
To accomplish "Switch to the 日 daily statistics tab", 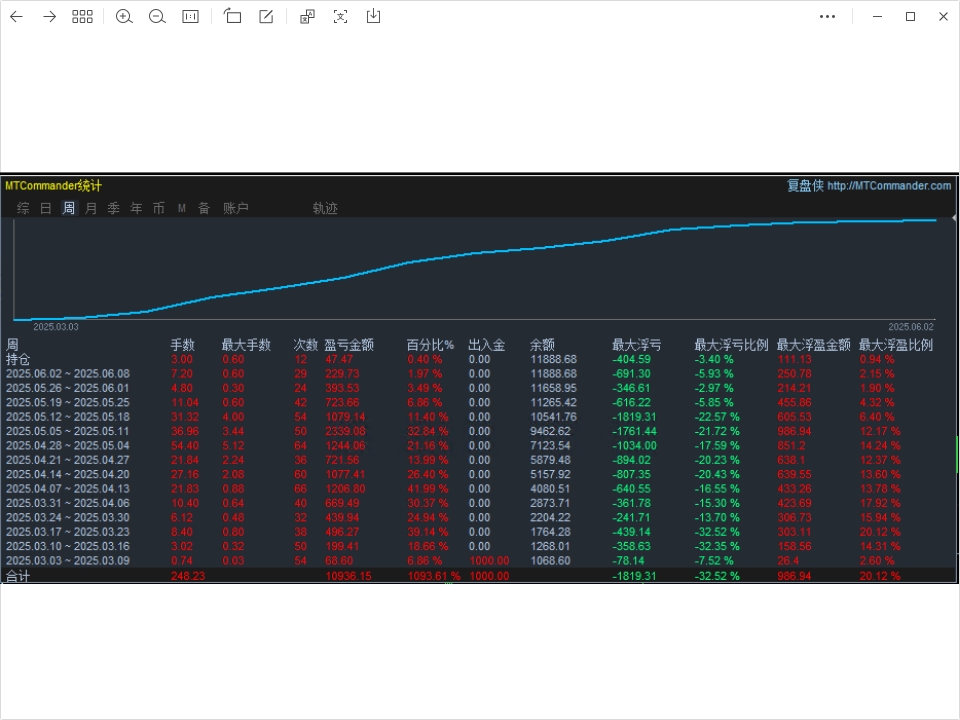I will 46,208.
